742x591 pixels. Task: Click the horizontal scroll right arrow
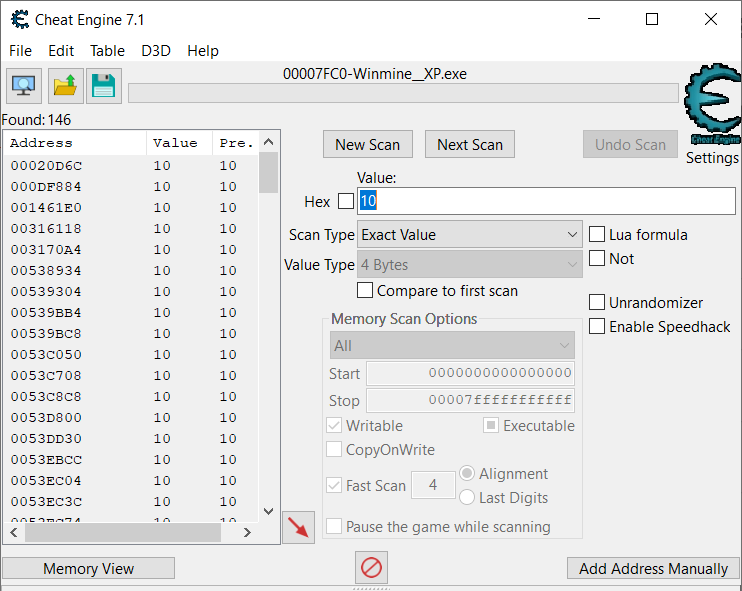click(247, 533)
